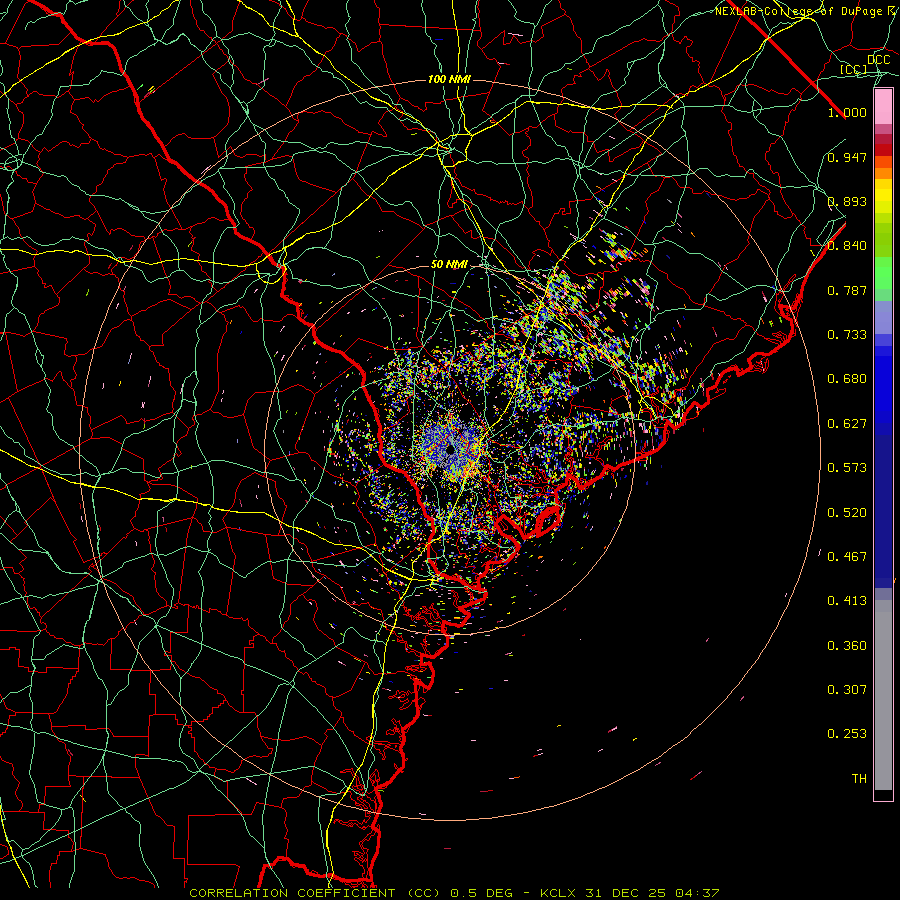Click the [CC] product label
The width and height of the screenshot is (900, 900).
853,69
